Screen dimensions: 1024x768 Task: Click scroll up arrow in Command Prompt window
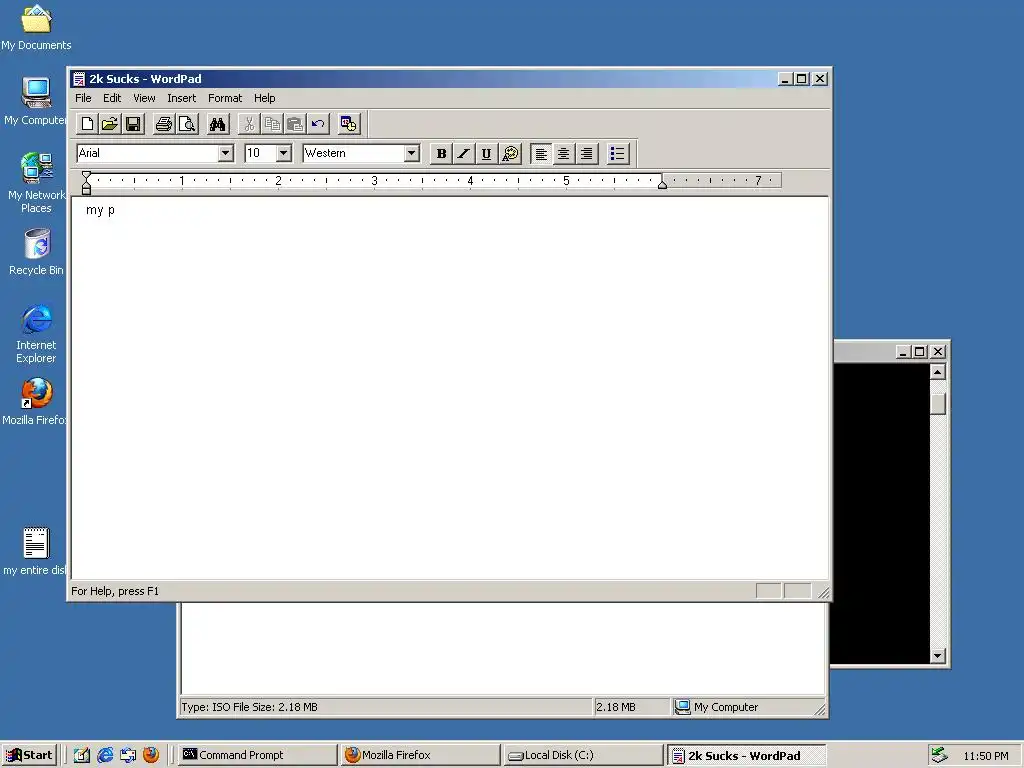pyautogui.click(x=938, y=372)
